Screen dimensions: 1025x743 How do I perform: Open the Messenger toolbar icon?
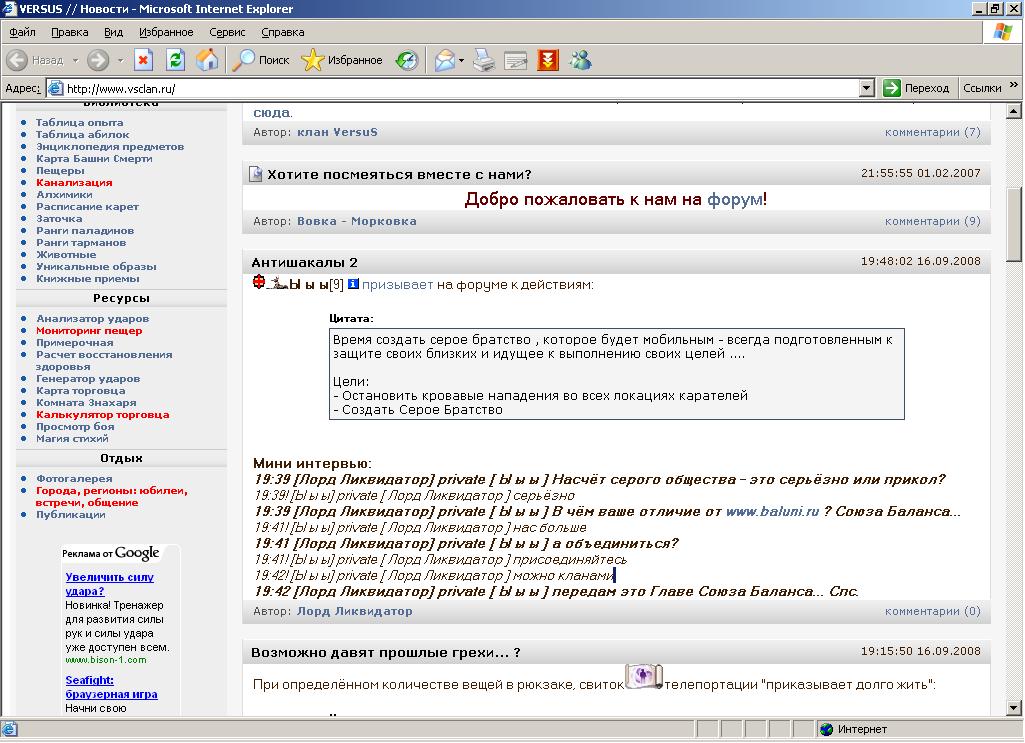point(580,60)
